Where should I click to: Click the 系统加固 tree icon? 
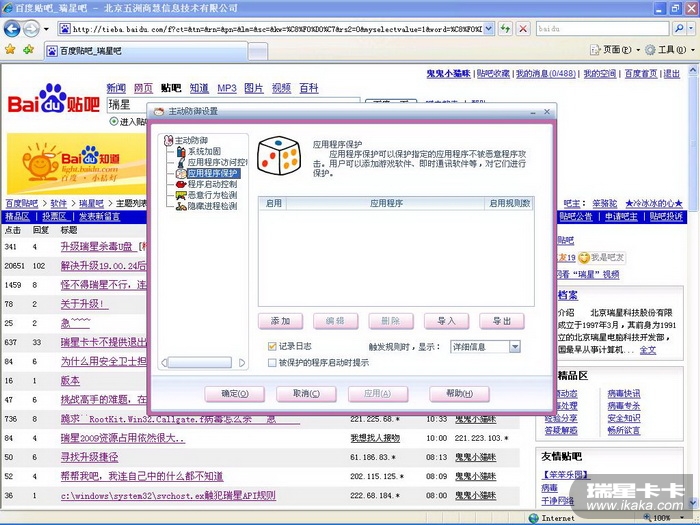coord(181,151)
